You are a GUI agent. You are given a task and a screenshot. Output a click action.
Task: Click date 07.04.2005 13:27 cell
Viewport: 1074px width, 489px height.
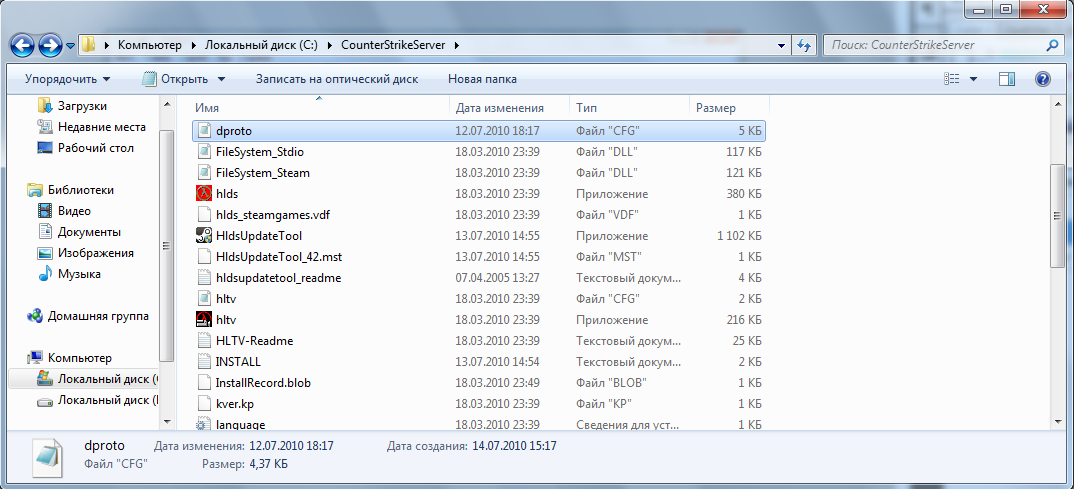497,278
